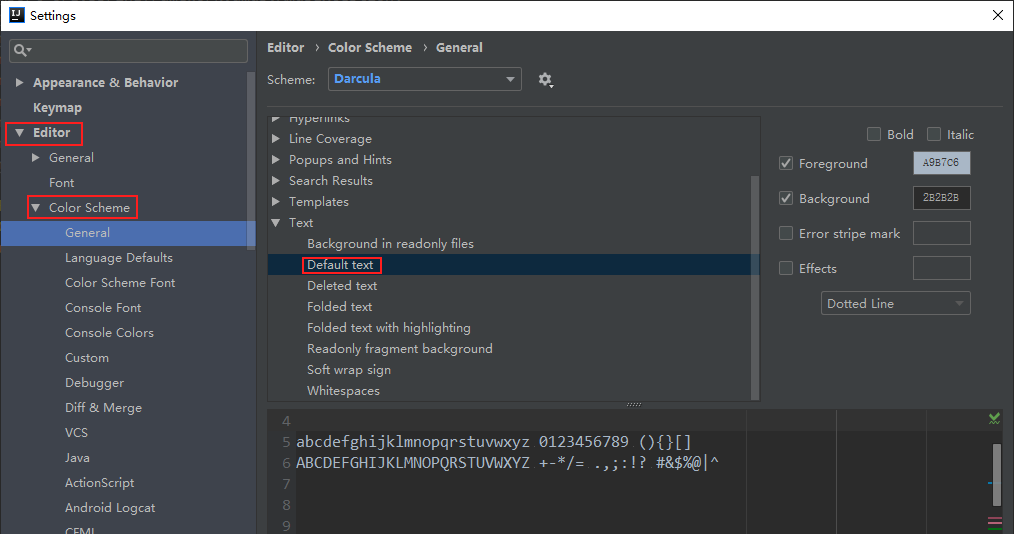This screenshot has width=1014, height=534.
Task: Collapse the Color Scheme node arrow
Action: pos(36,208)
